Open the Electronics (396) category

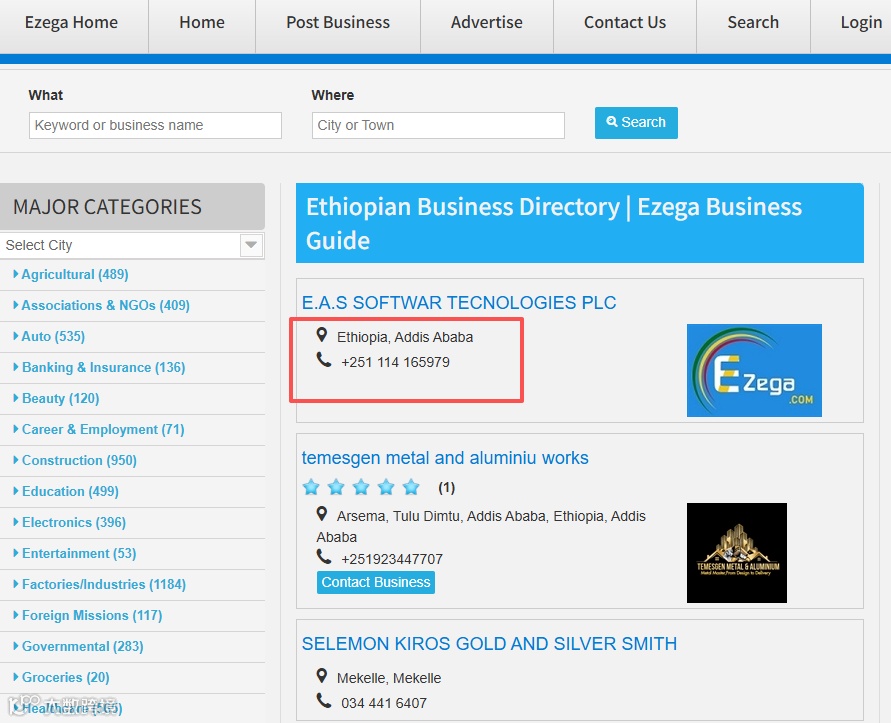tap(73, 522)
